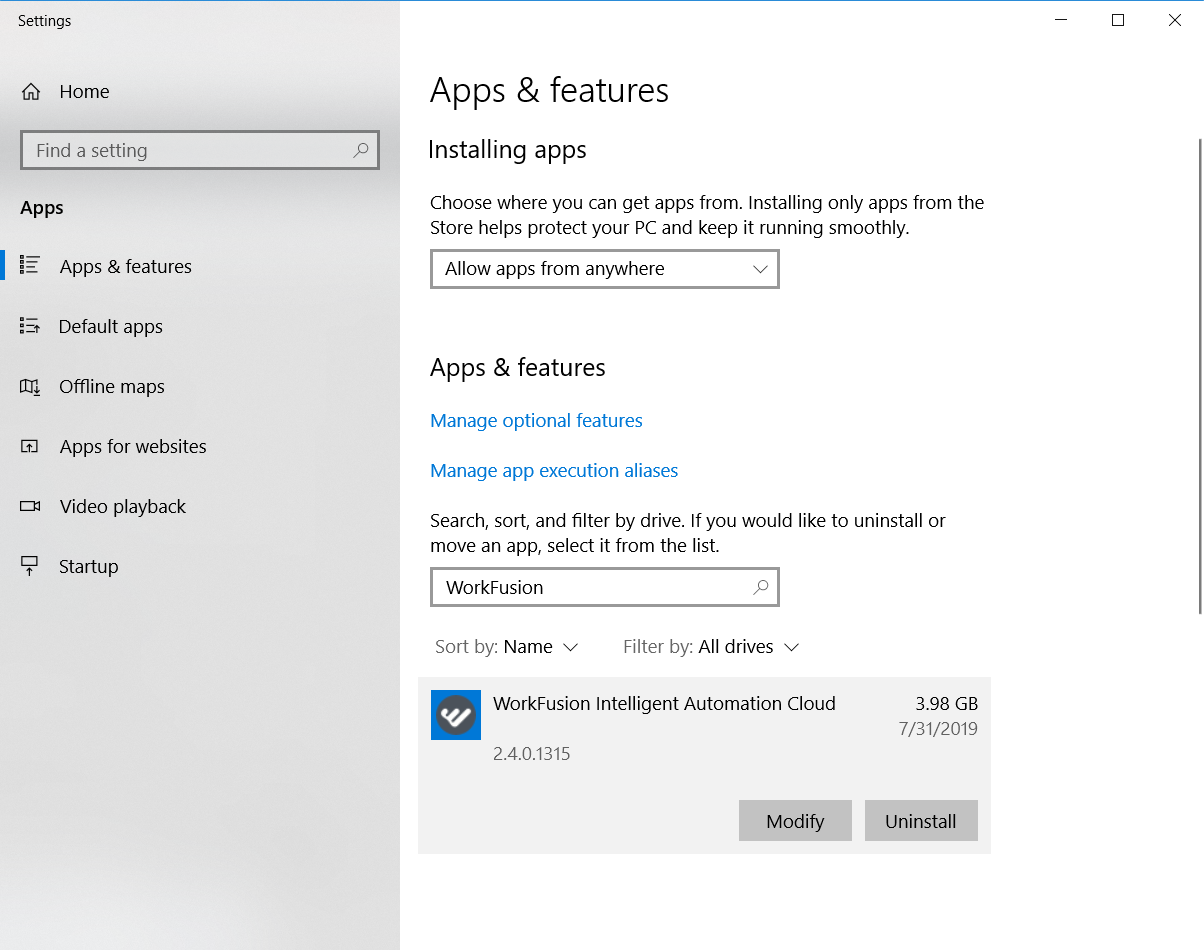Click the Startup sidebar icon
Screen dimensions: 1204x950
point(30,566)
